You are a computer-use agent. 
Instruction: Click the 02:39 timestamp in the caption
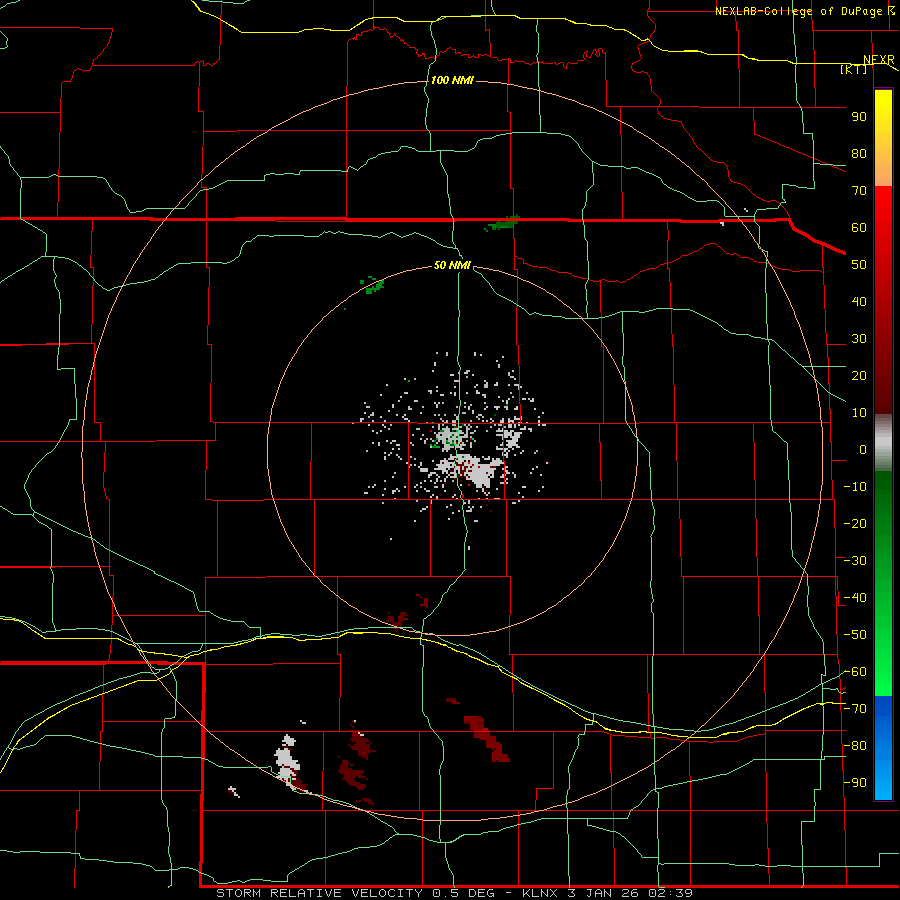tap(670, 893)
